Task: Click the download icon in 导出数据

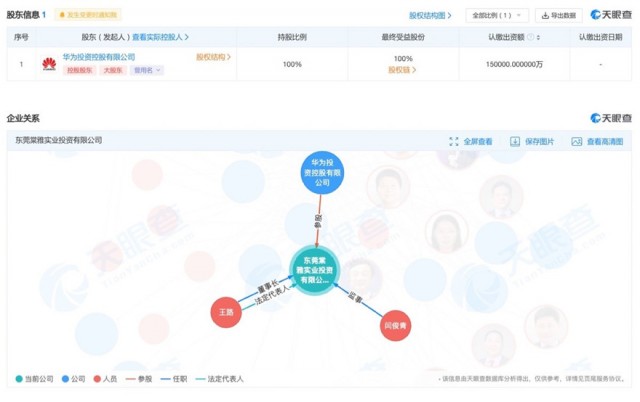Action: point(545,16)
